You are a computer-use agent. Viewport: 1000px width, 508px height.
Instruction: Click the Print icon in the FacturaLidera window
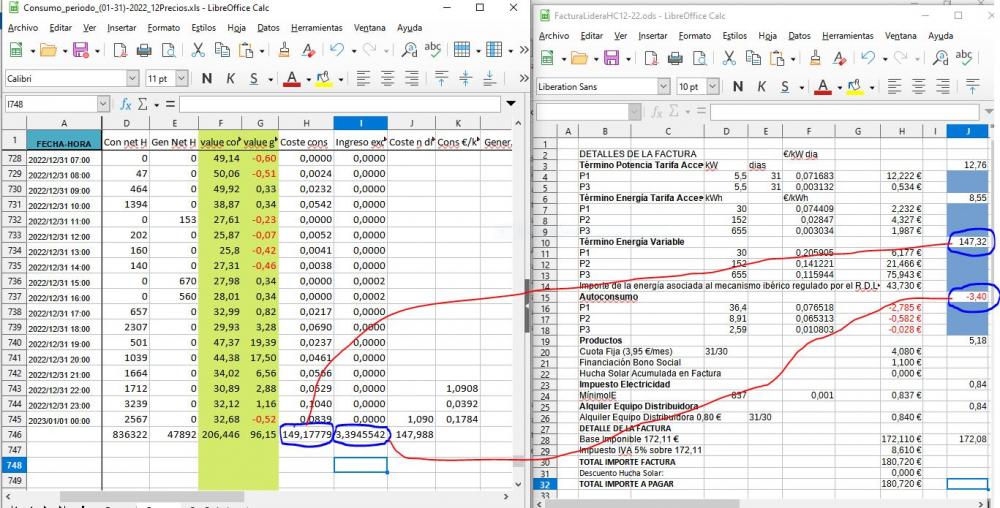pos(675,58)
